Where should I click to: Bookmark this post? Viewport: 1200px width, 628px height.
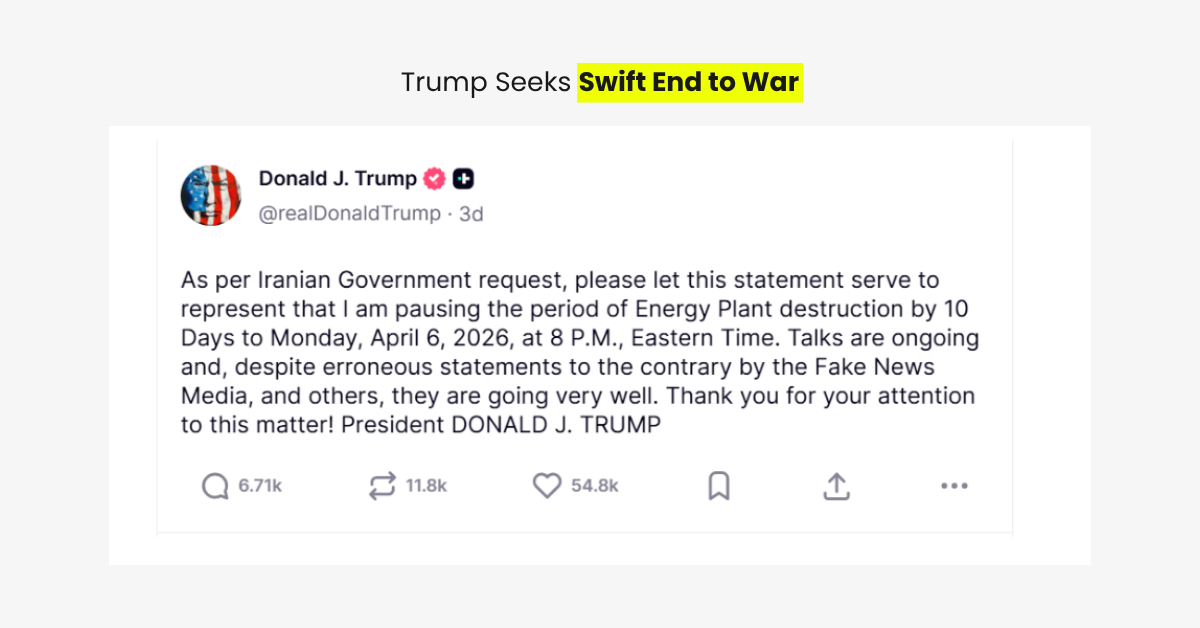[x=719, y=486]
